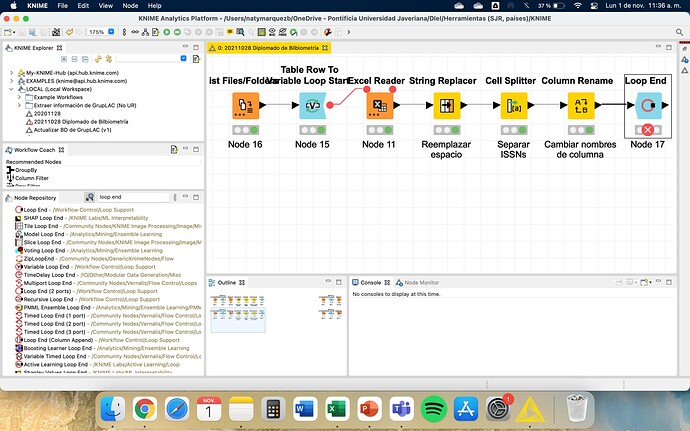This screenshot has height=431, width=690.
Task: Select Column Filter recommended node
Action: point(32,178)
